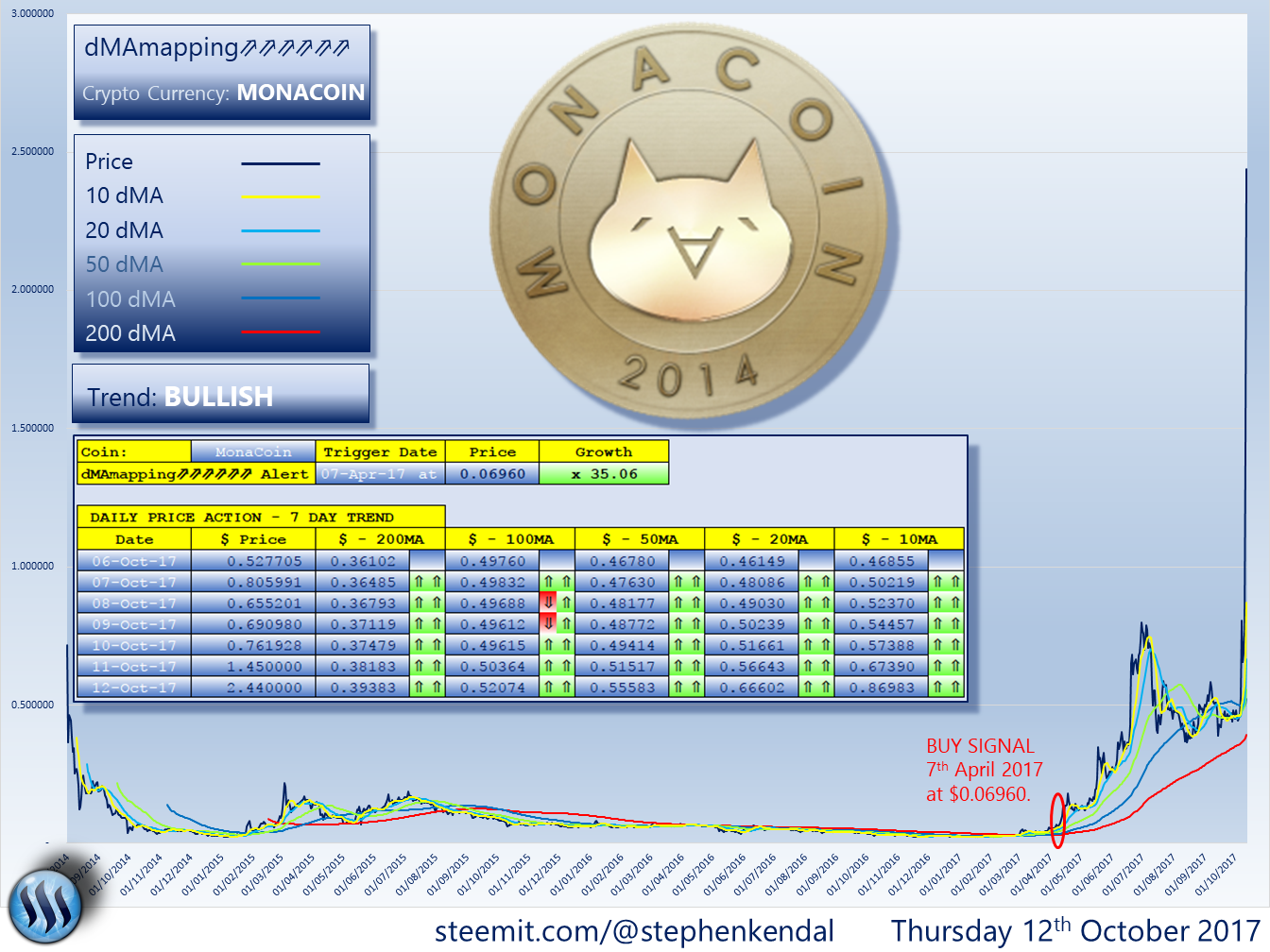Screen dimensions: 1270x952
Task: Open the steemit.com/@stephenkendal link
Action: pyautogui.click(x=633, y=929)
